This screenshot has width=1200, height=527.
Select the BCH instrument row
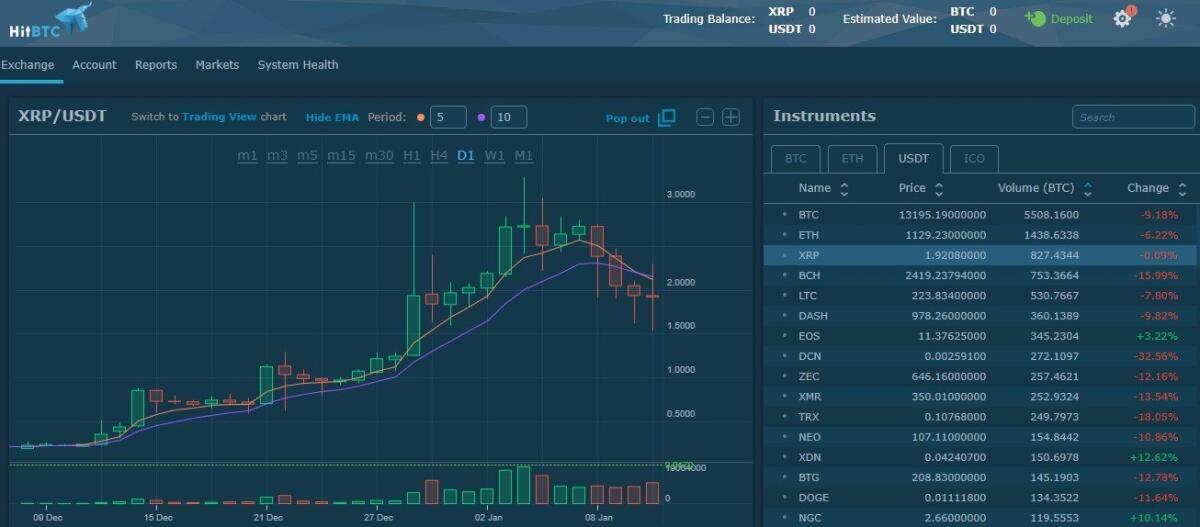pyautogui.click(x=981, y=275)
